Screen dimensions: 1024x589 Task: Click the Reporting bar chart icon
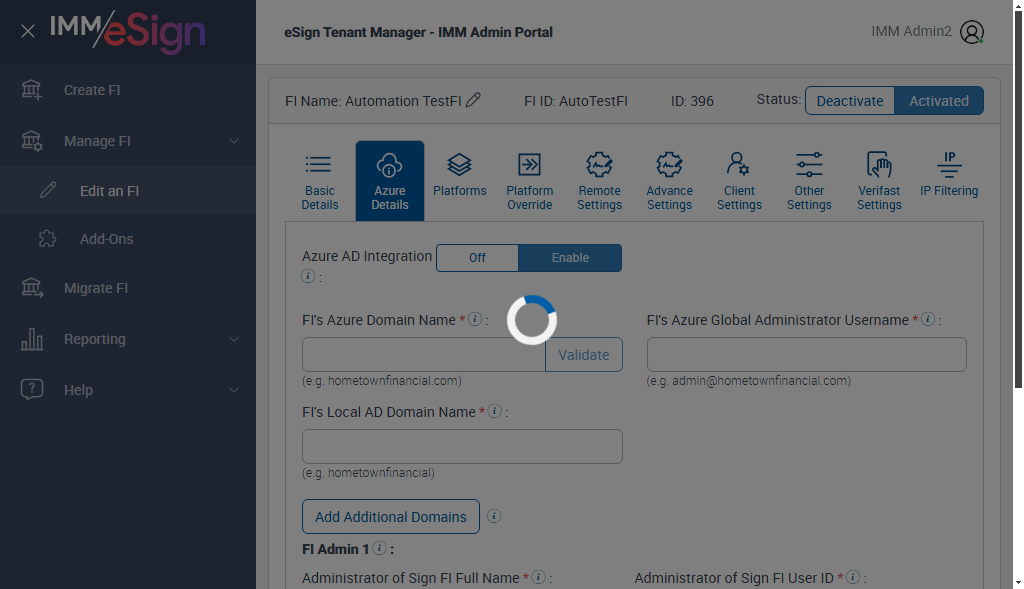click(x=31, y=338)
